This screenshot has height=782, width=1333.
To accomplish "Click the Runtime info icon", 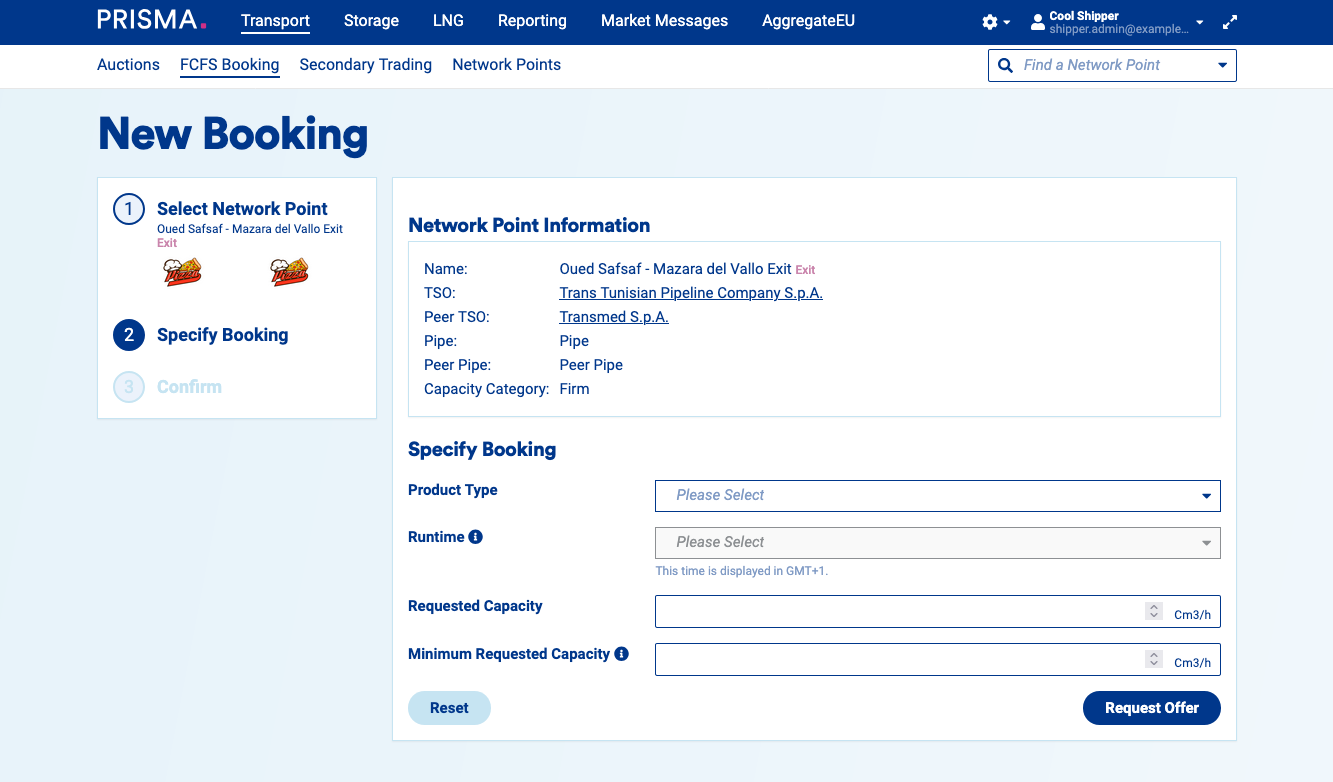I will (x=476, y=537).
